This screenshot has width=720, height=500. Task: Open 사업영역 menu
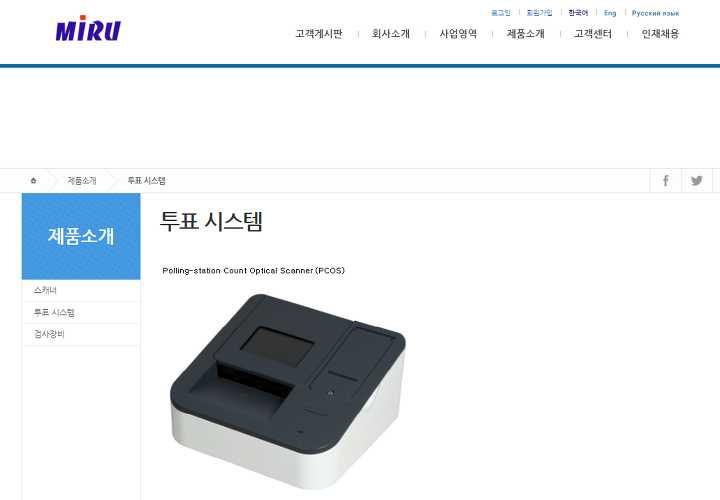coord(458,34)
